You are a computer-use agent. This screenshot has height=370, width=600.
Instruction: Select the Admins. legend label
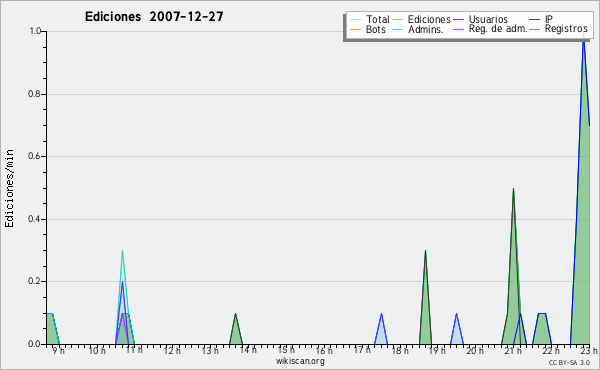click(426, 29)
